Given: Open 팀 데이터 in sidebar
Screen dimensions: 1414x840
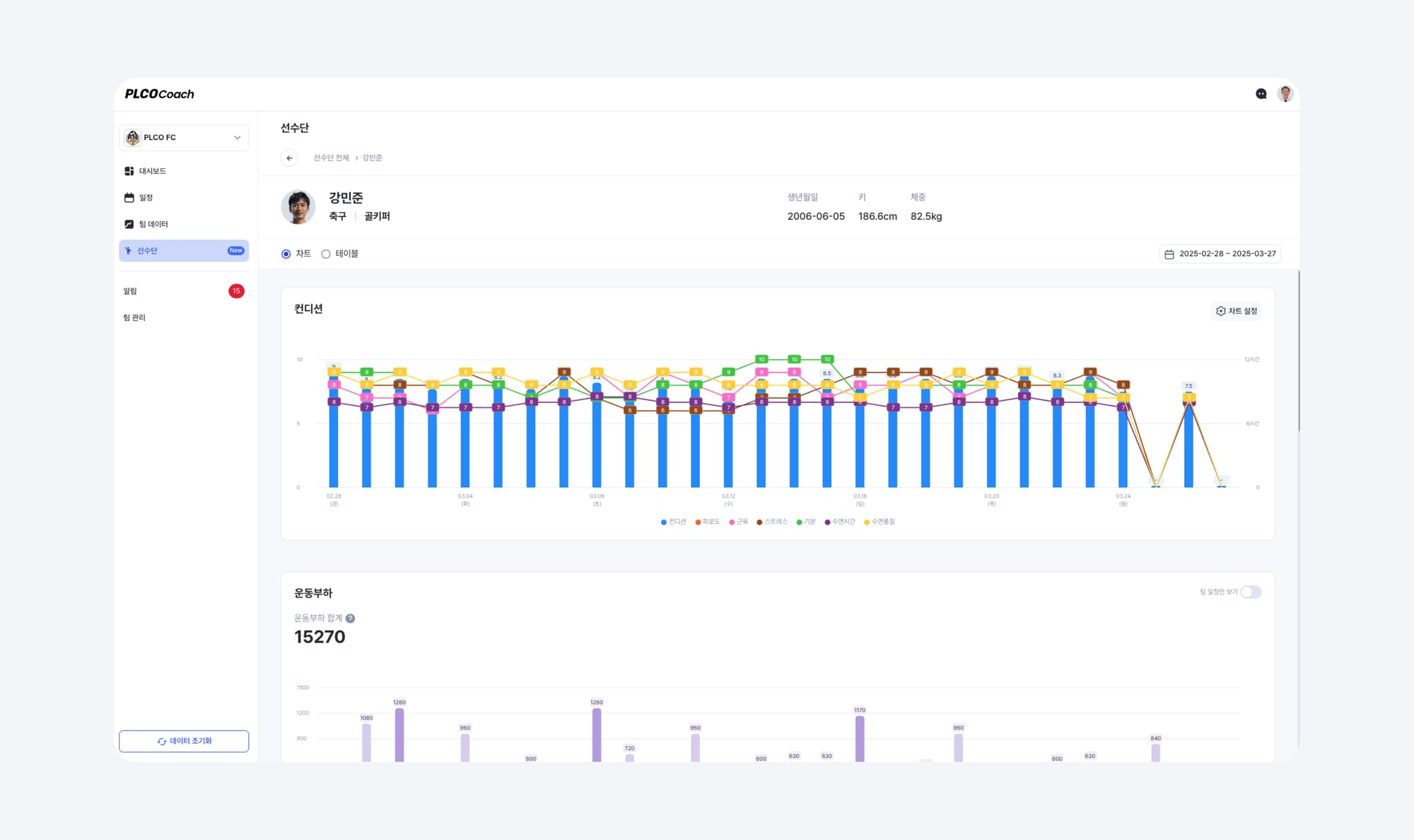Looking at the screenshot, I should [x=153, y=224].
